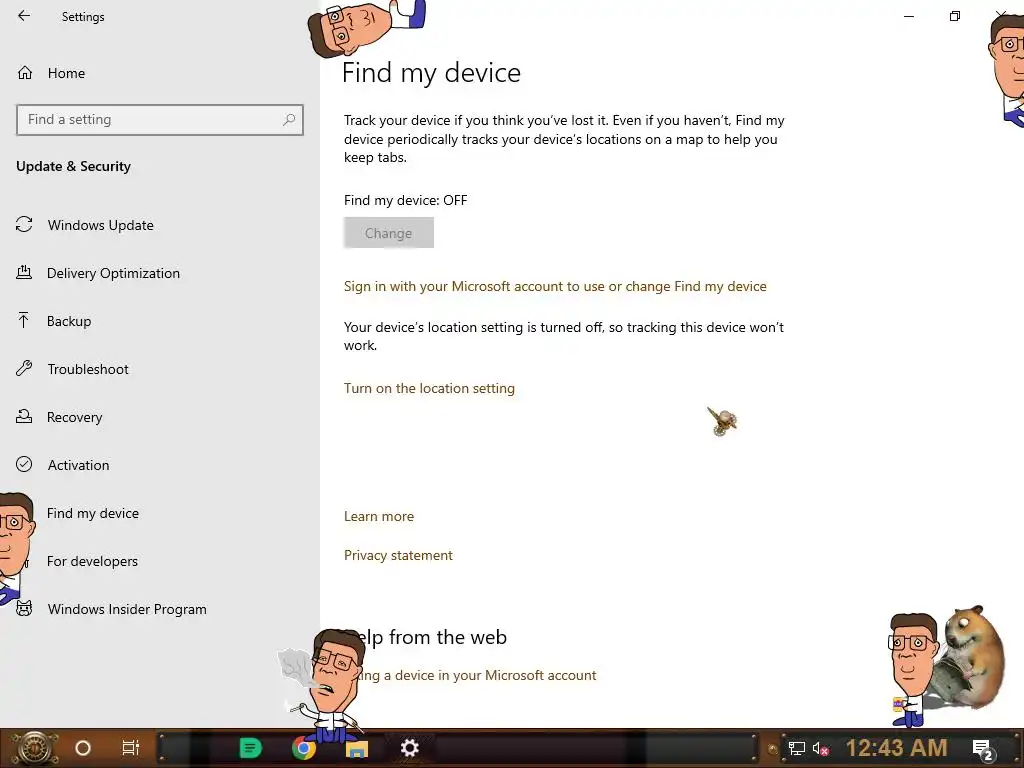Launch Google Chrome from taskbar
The image size is (1024, 768).
(304, 748)
